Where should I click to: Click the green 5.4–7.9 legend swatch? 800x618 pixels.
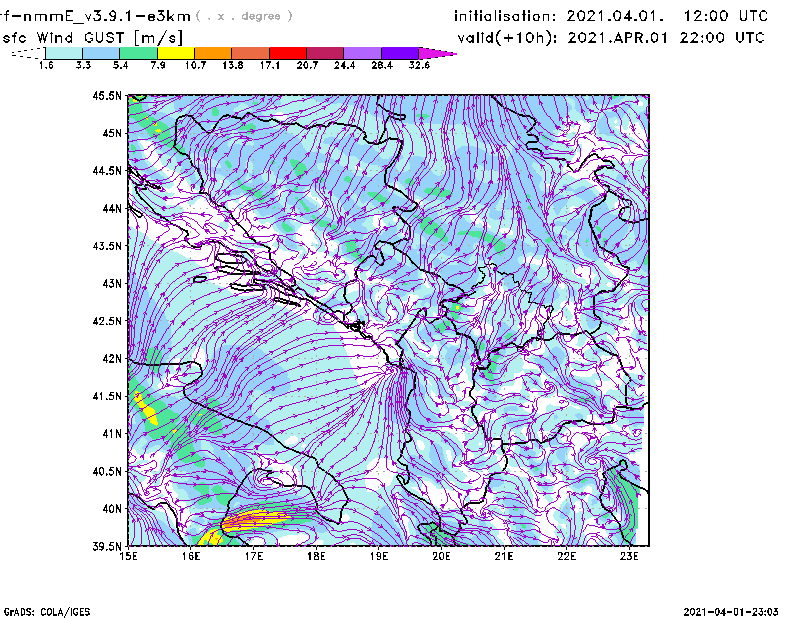(138, 53)
